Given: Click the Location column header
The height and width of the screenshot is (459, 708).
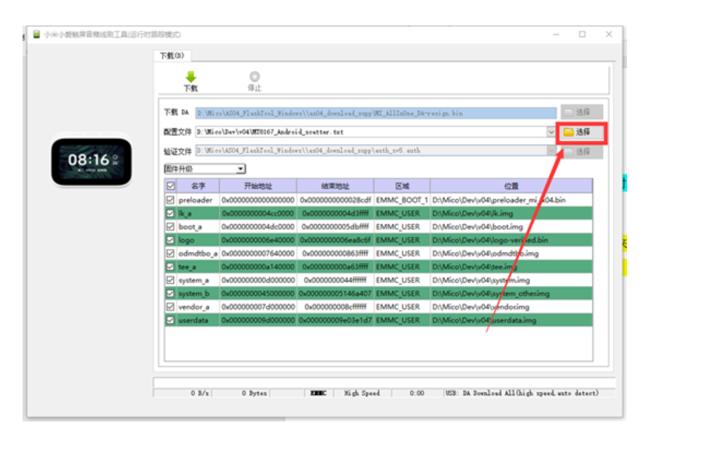Looking at the screenshot, I should click(x=511, y=185).
